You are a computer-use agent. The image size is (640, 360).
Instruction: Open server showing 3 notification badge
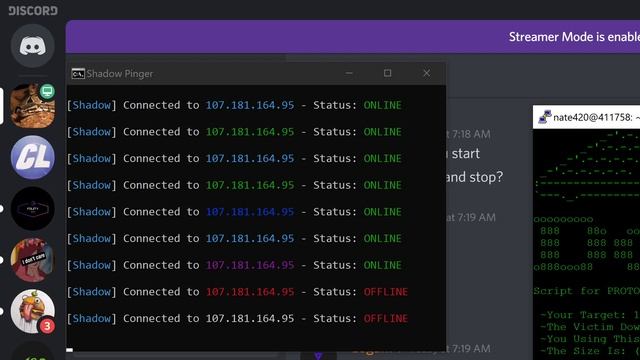click(33, 311)
